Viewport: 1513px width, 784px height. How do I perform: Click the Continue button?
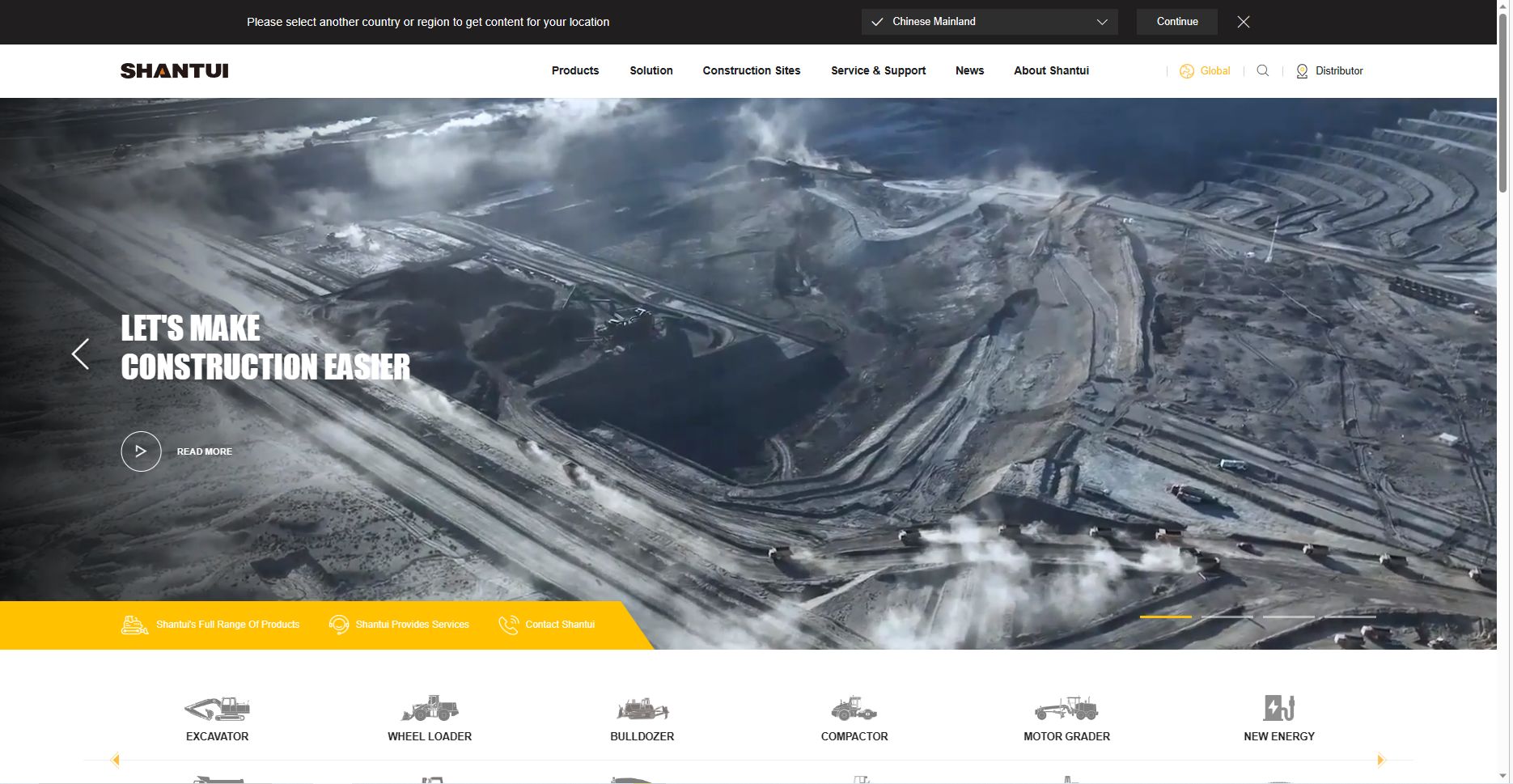(x=1177, y=22)
